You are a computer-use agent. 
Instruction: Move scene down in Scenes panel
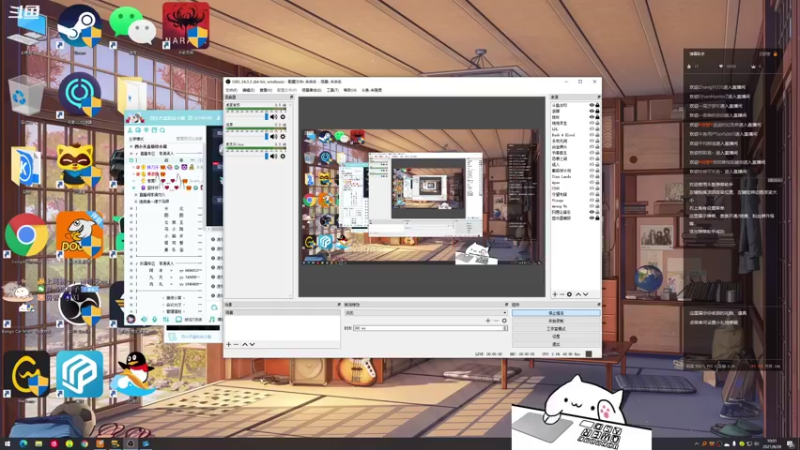click(x=252, y=344)
